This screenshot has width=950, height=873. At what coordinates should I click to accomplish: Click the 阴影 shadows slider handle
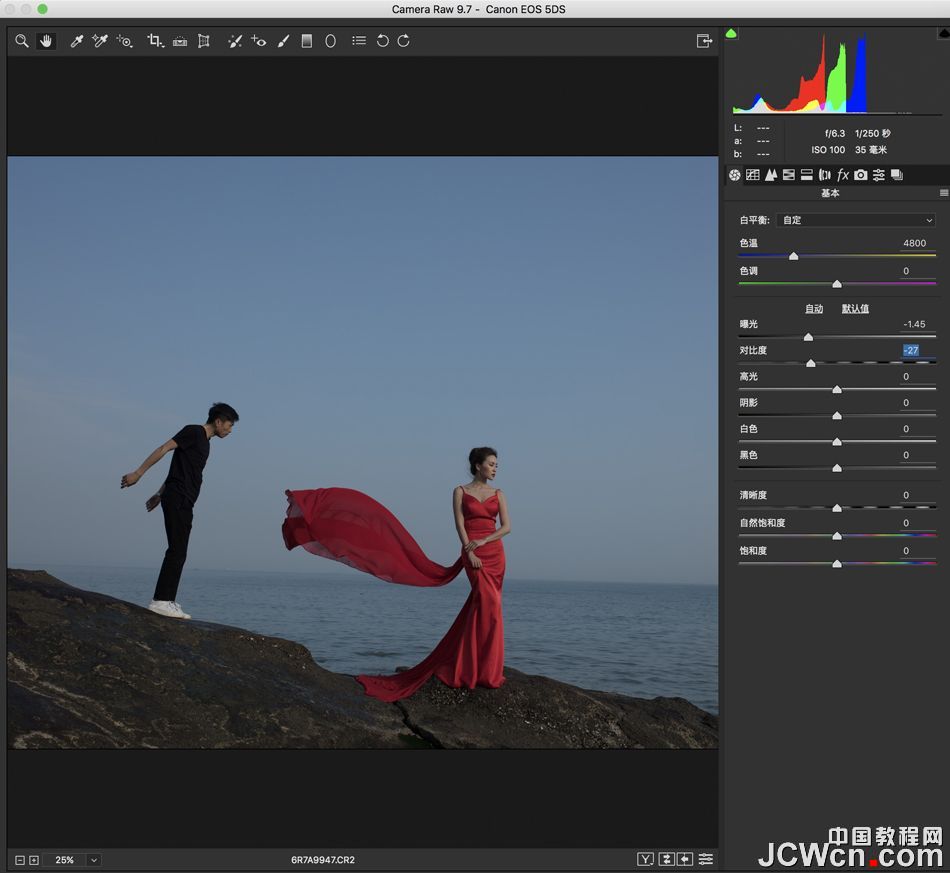(x=837, y=416)
